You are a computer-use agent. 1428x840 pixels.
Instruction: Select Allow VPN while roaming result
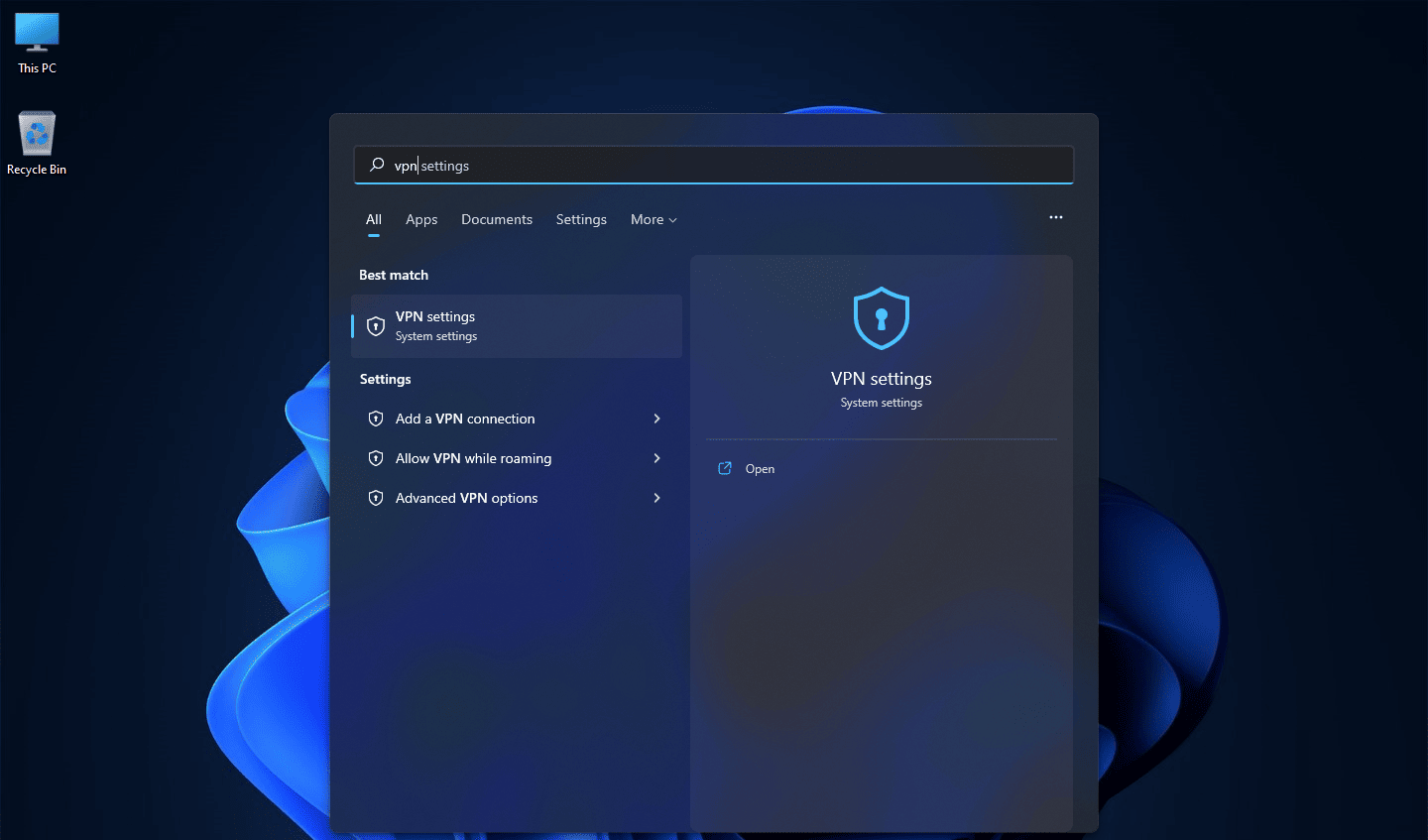[x=517, y=458]
